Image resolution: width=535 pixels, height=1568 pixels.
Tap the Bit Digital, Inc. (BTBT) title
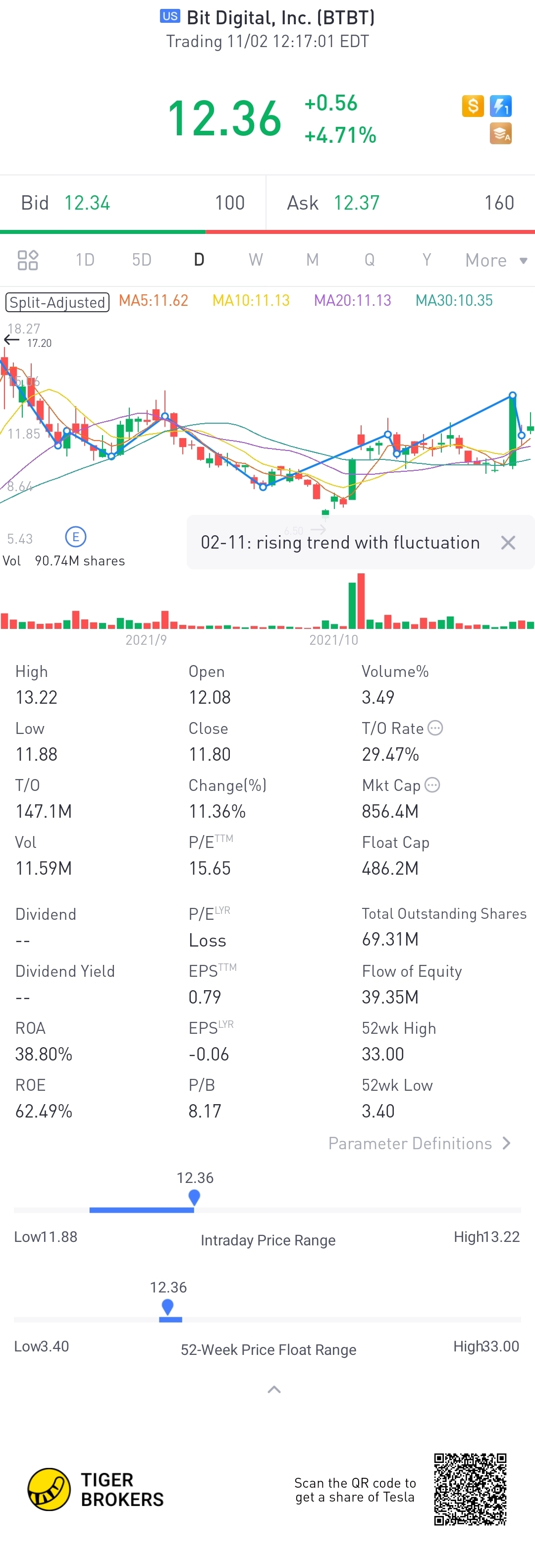click(x=280, y=18)
